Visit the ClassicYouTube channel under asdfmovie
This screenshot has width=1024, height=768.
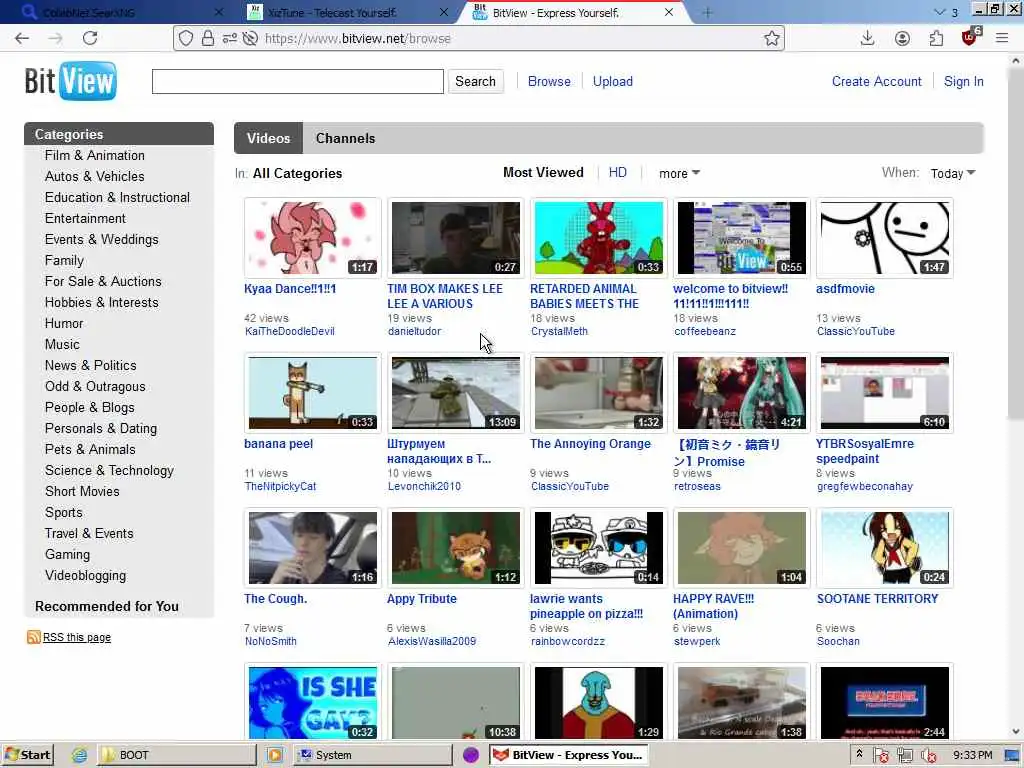coord(856,331)
